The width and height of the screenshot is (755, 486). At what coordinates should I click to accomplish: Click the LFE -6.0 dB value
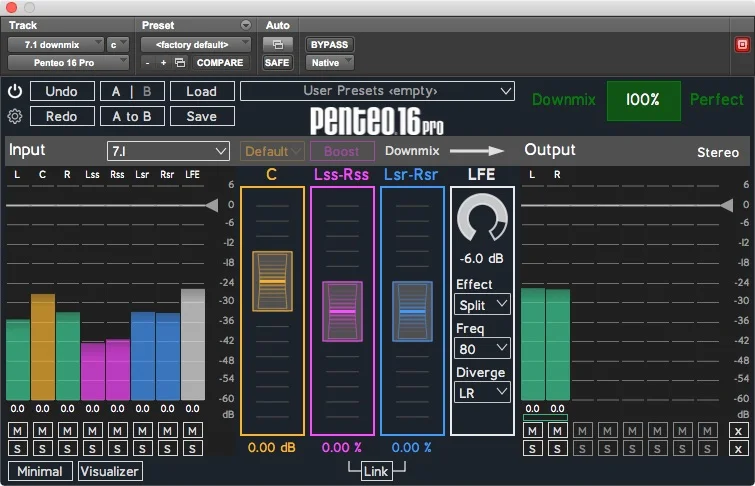[482, 259]
